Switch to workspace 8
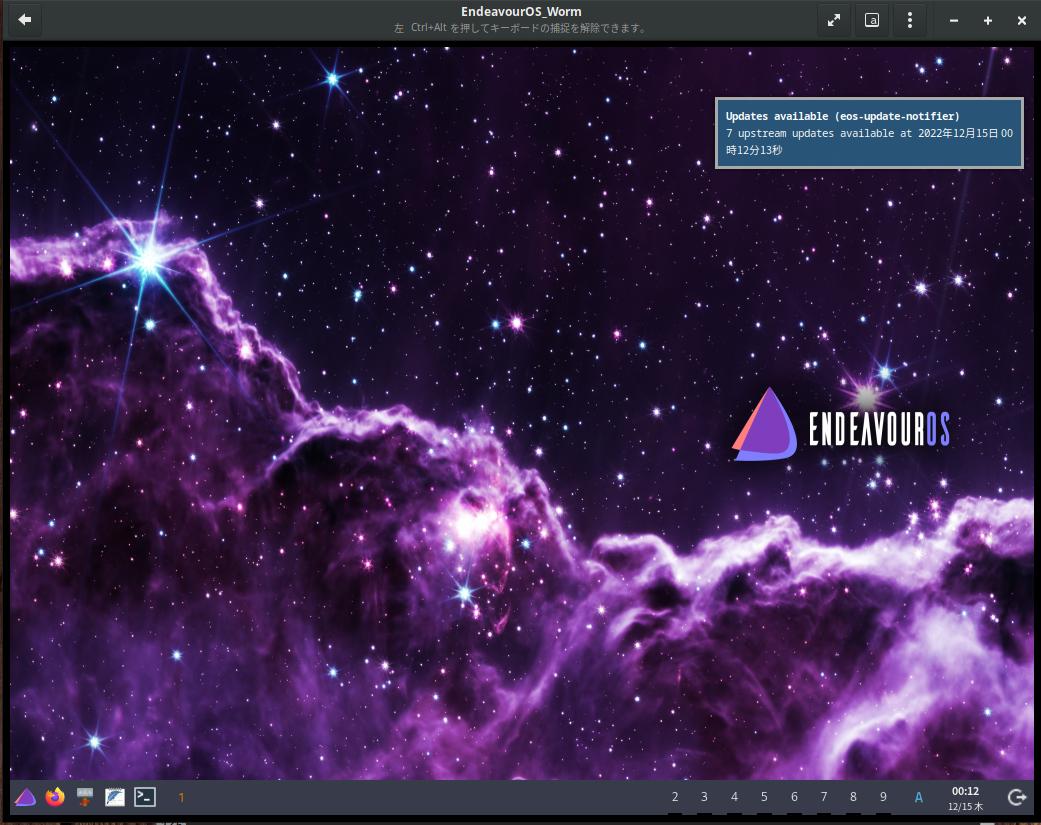The height and width of the screenshot is (825, 1041). click(853, 796)
